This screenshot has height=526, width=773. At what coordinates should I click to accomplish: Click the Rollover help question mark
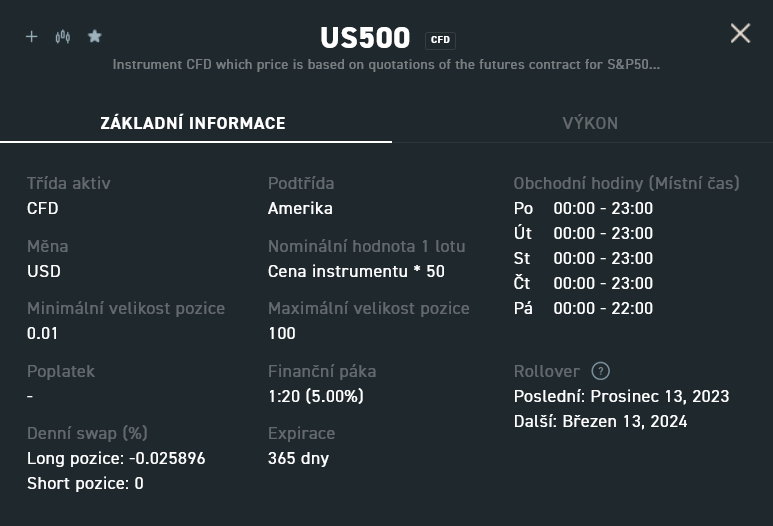(x=600, y=371)
